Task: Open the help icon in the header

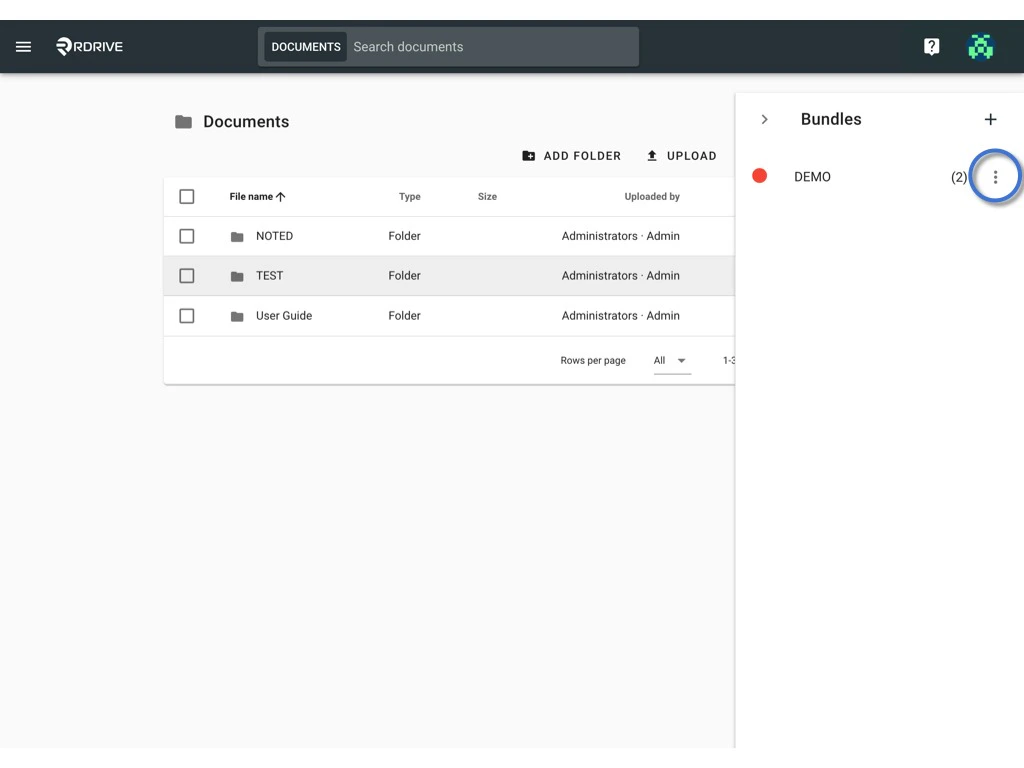Action: 931,46
